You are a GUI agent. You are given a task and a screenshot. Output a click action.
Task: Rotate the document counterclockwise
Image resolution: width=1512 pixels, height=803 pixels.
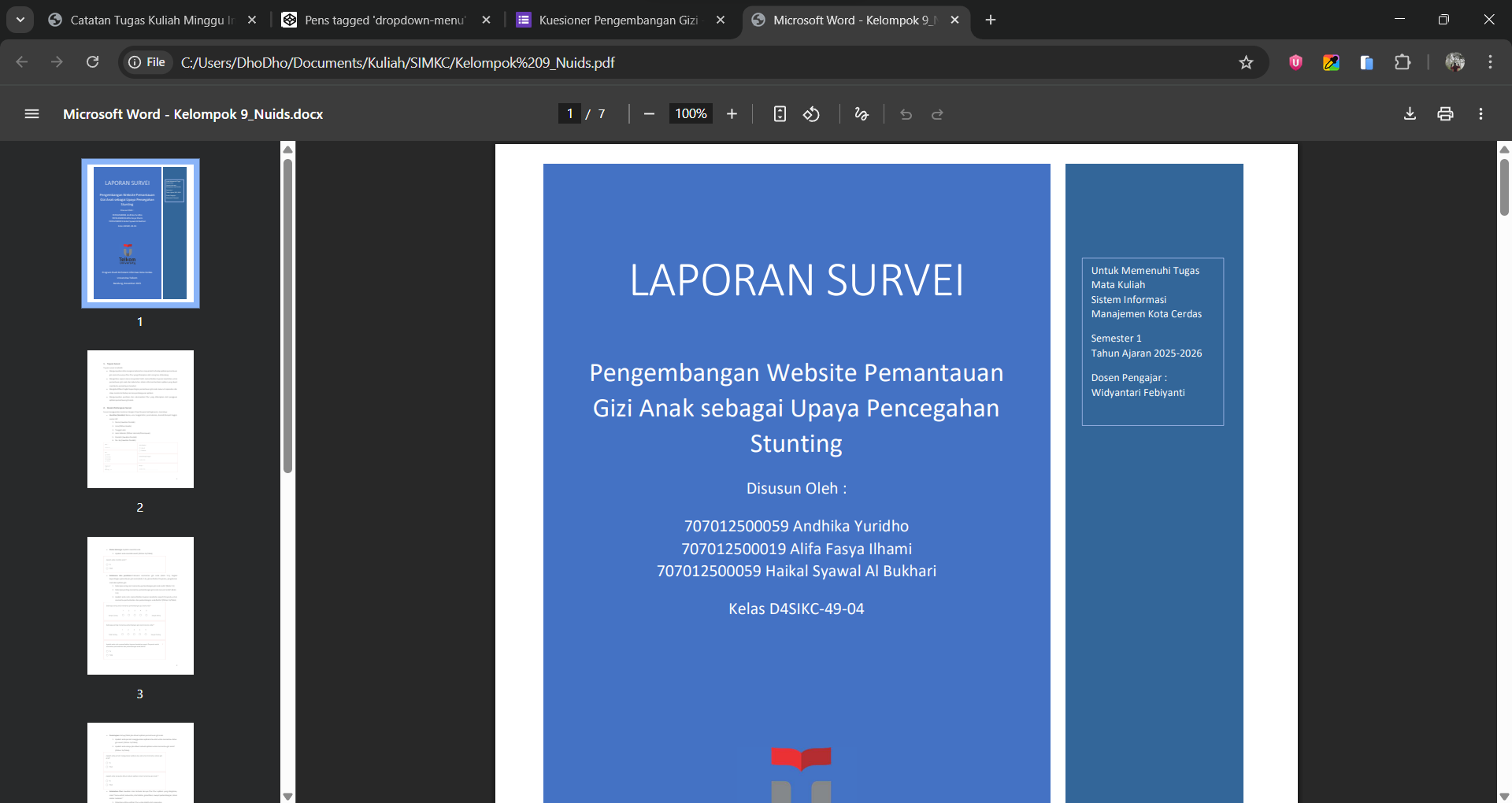tap(811, 114)
